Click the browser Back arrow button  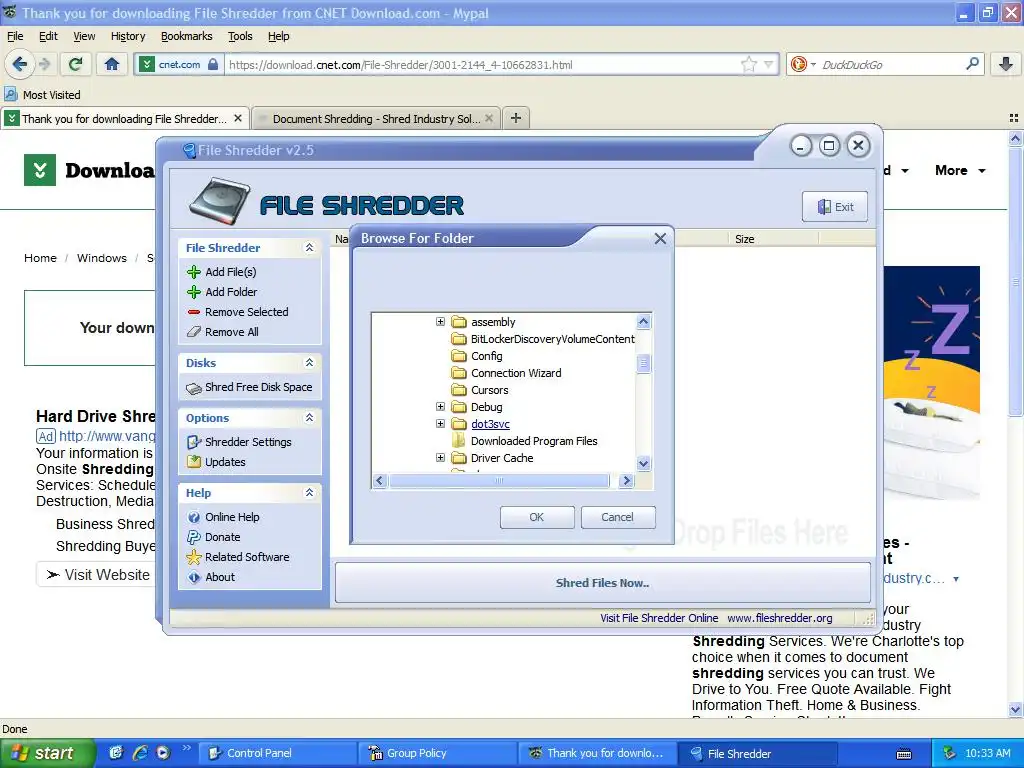pyautogui.click(x=20, y=64)
